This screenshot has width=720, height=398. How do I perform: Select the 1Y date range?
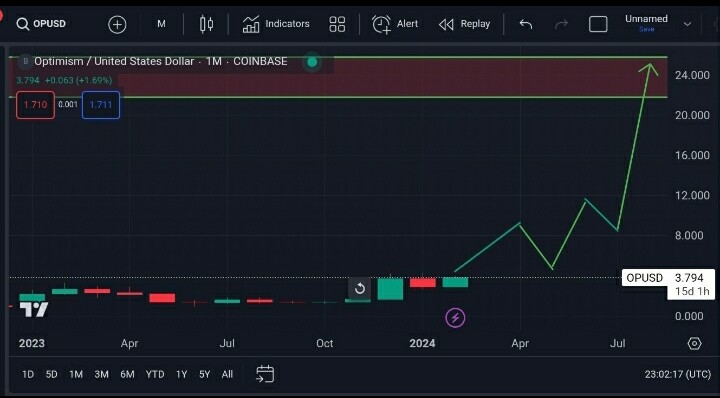[x=181, y=375]
